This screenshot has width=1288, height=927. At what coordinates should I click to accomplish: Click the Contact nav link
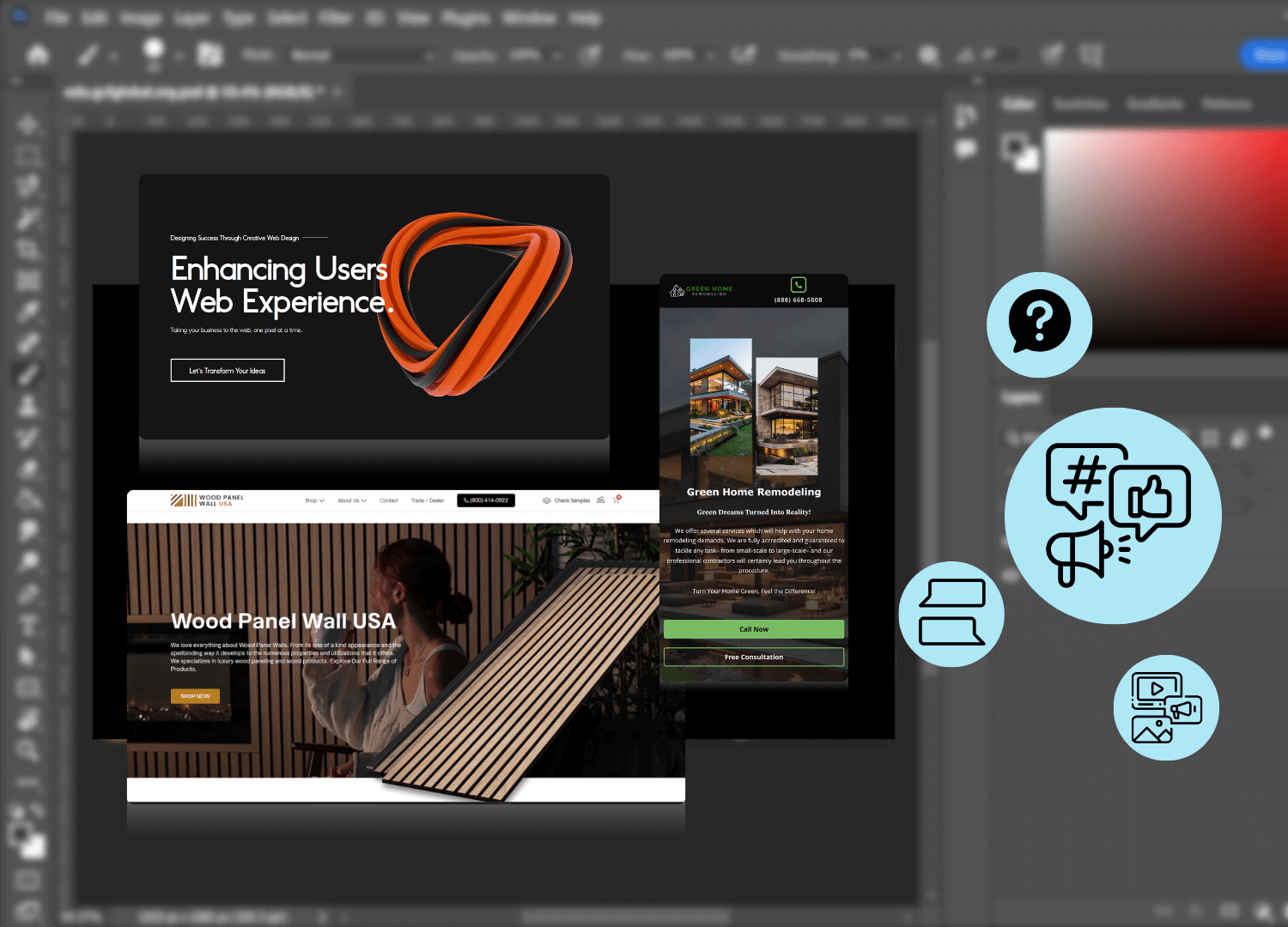[389, 500]
